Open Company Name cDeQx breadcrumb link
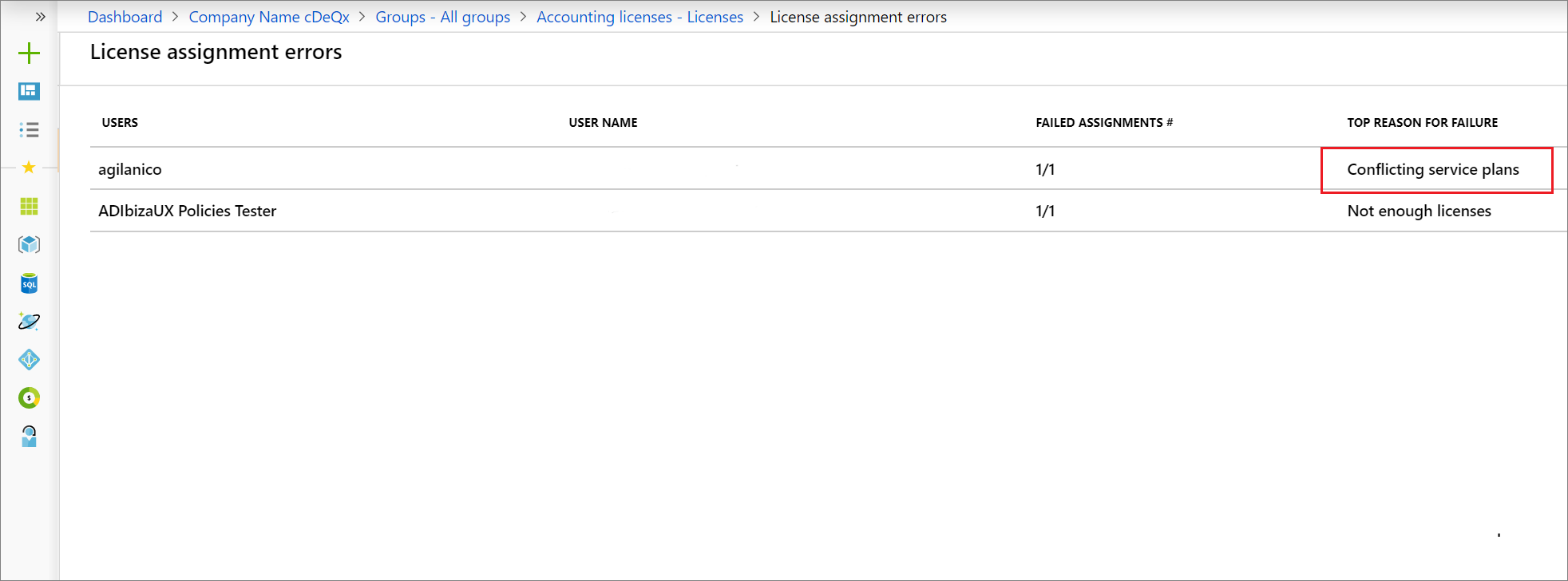The image size is (1568, 581). pos(269,17)
